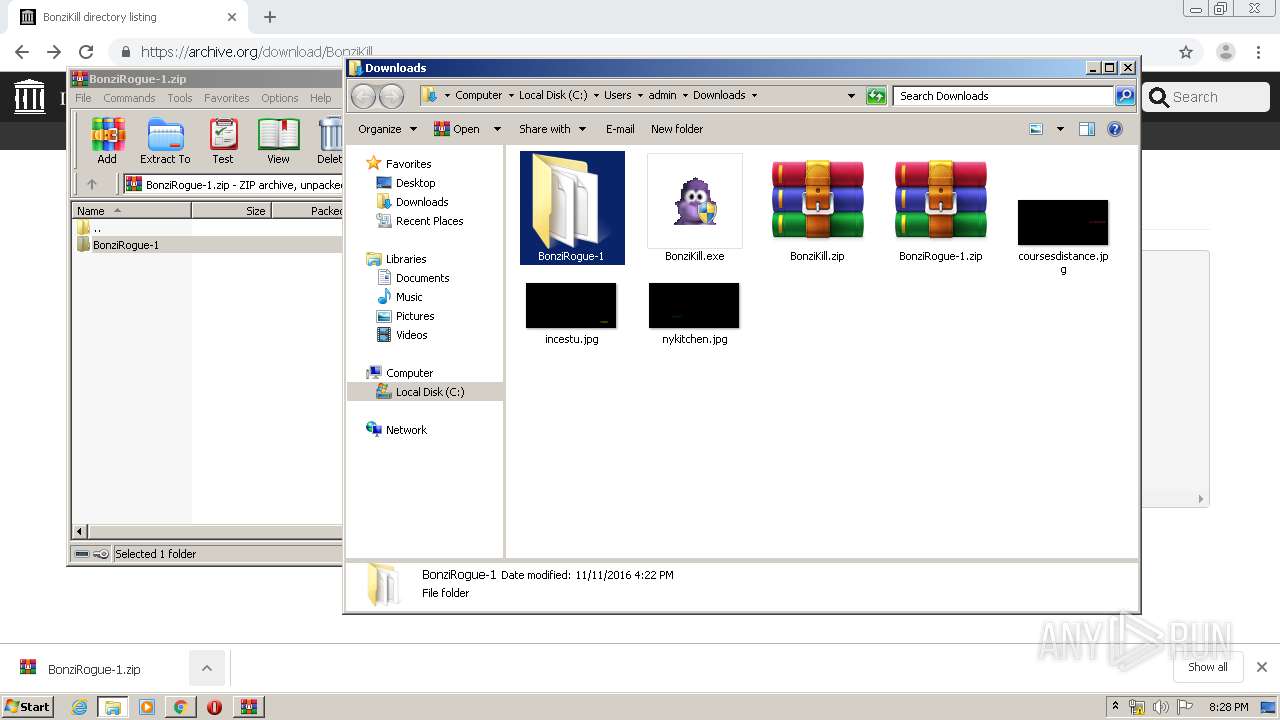The height and width of the screenshot is (720, 1280).
Task: Click the Delete icon in WinRAR toolbar
Action: click(329, 140)
